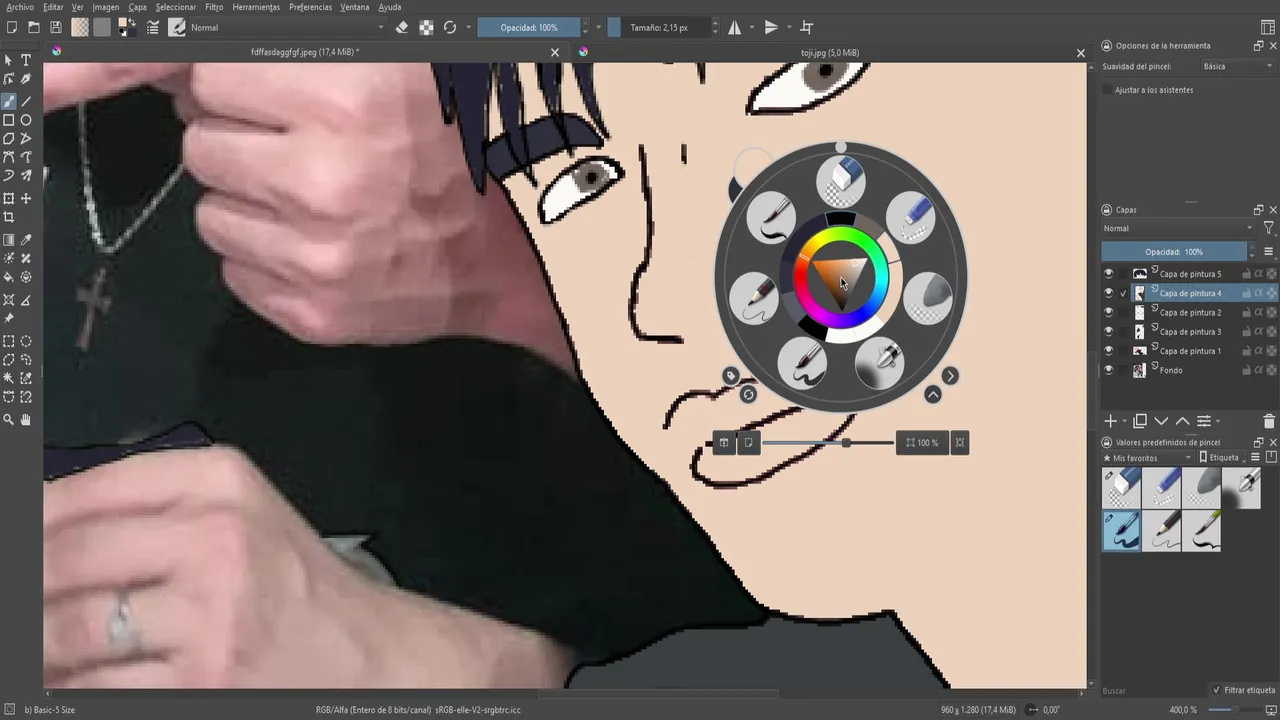Image resolution: width=1280 pixels, height=720 pixels.
Task: Expand the add layer arrow menu
Action: pos(1124,421)
